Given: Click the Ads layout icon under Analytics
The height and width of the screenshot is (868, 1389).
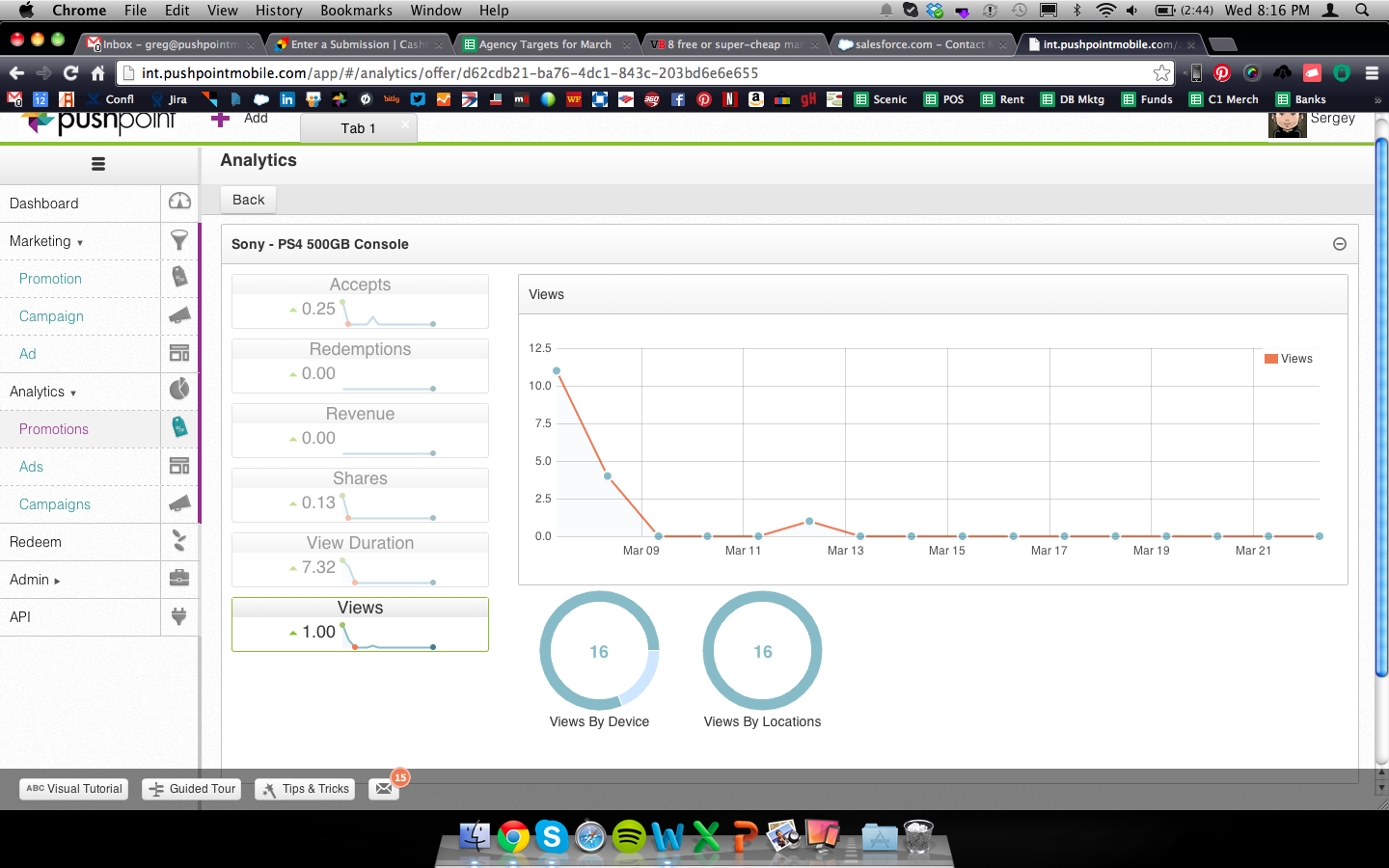Looking at the screenshot, I should click(179, 466).
